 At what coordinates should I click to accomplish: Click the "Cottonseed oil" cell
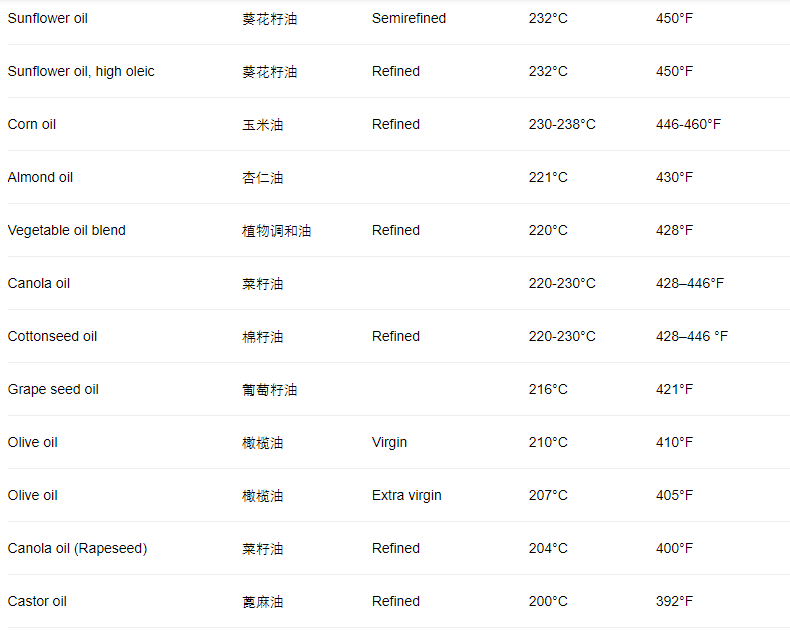click(52, 336)
